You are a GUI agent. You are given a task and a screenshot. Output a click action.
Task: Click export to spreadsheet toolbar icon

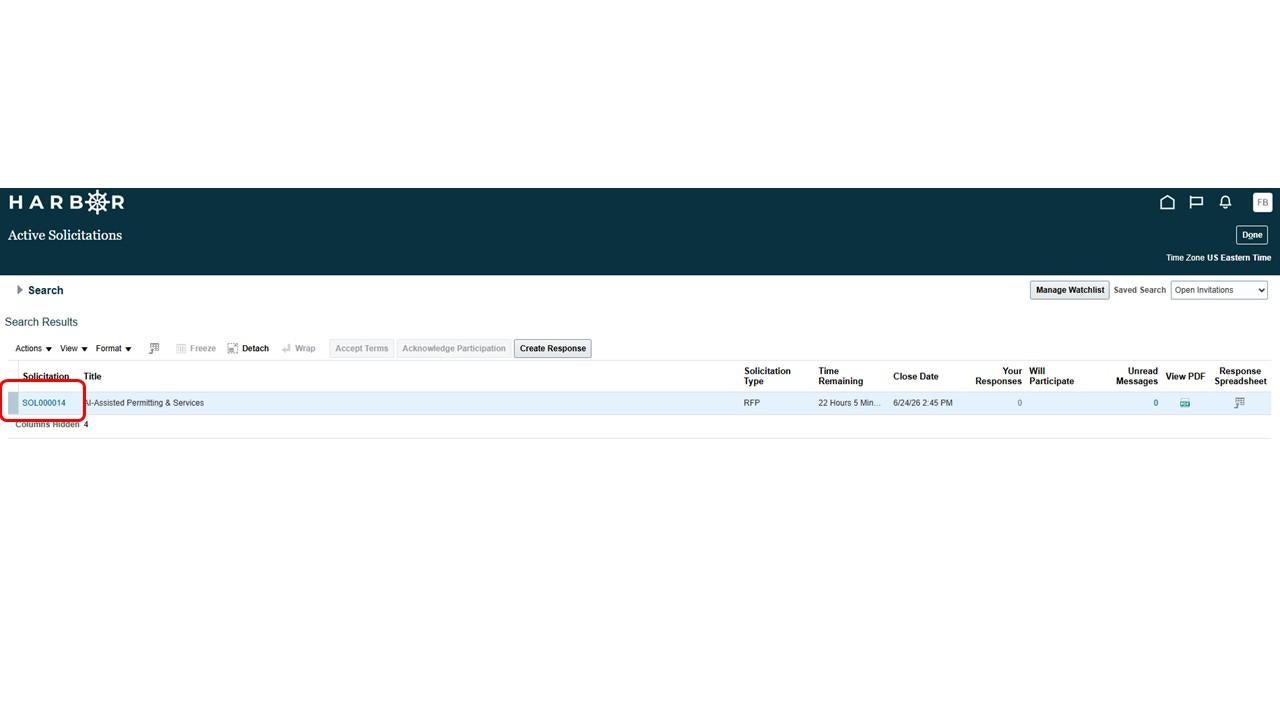pyautogui.click(x=154, y=348)
